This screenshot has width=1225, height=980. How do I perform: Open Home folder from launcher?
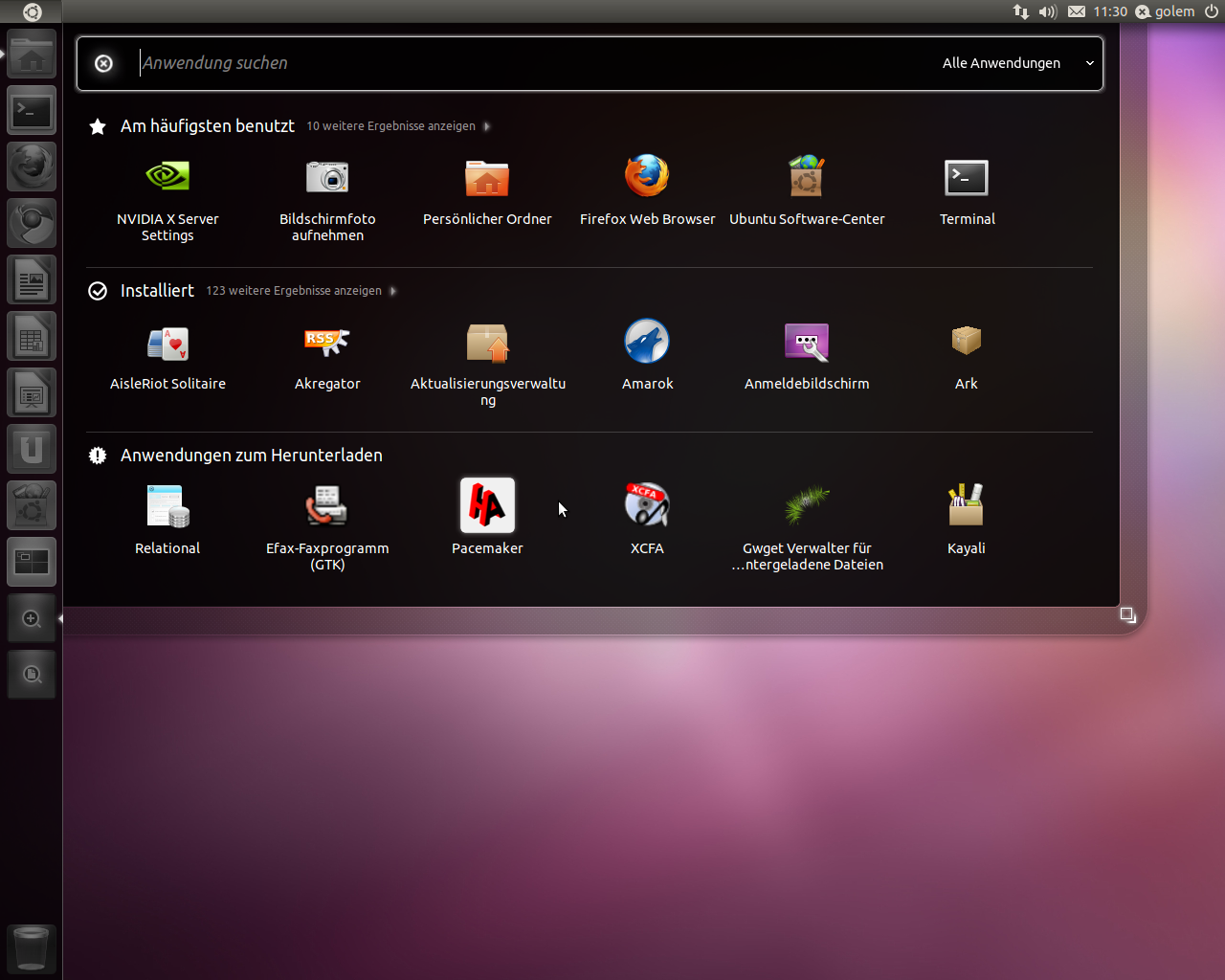[32, 55]
